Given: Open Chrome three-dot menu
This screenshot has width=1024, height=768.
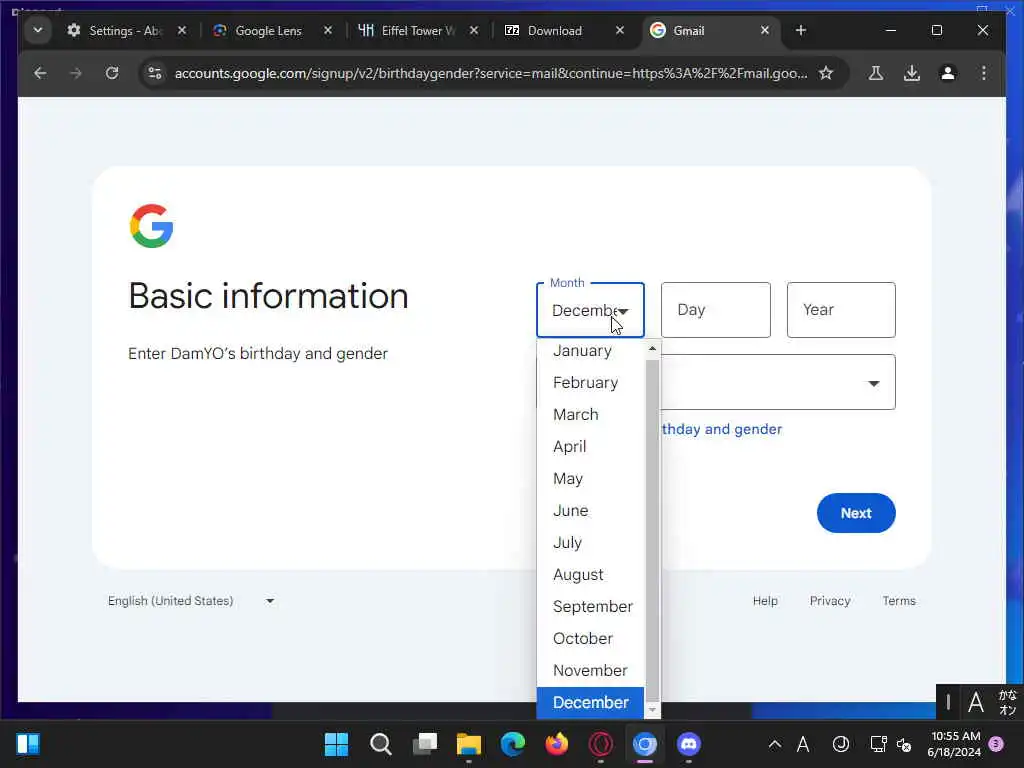Looking at the screenshot, I should (984, 73).
